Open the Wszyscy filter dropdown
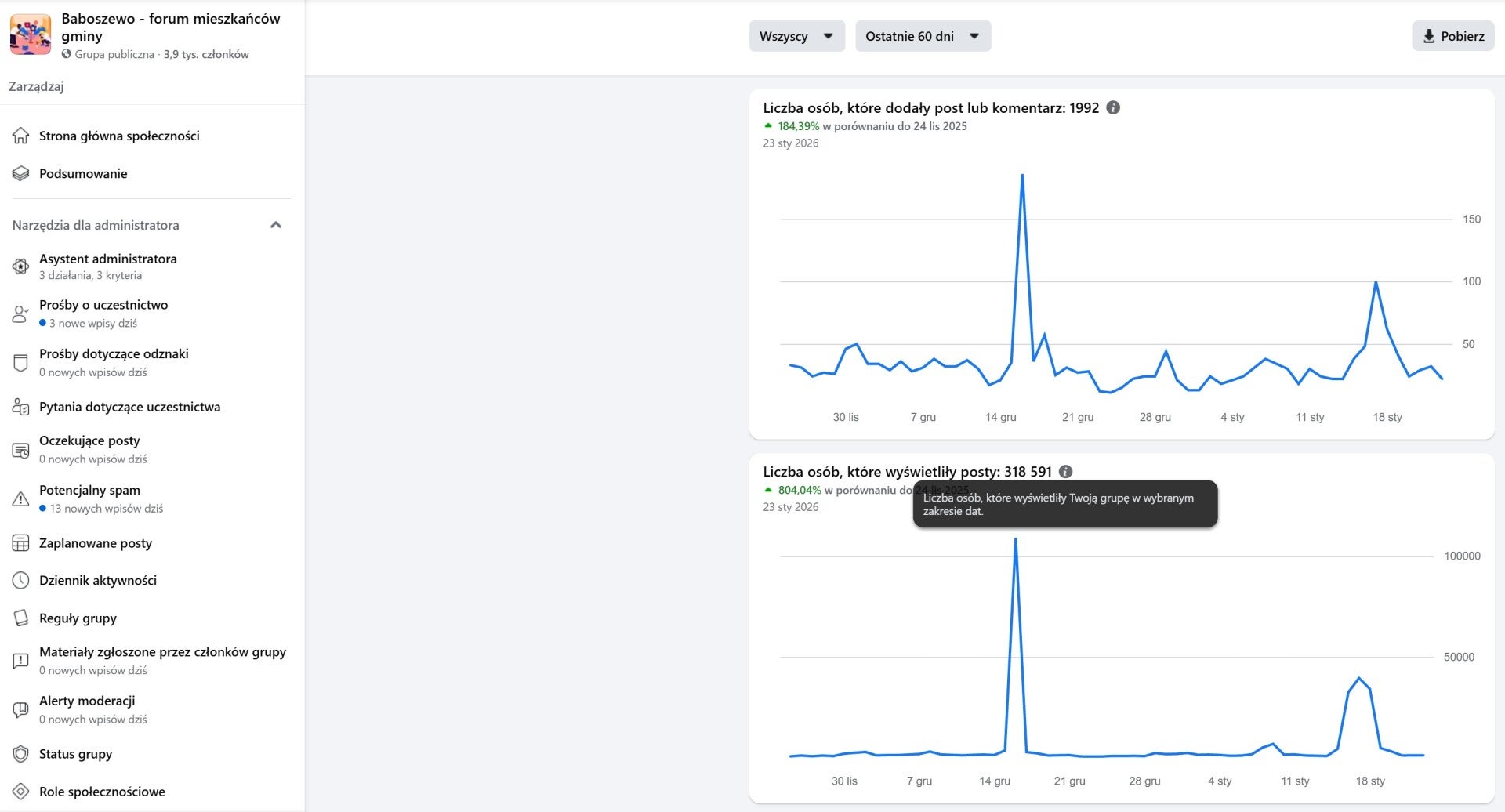The width and height of the screenshot is (1505, 812). (796, 36)
